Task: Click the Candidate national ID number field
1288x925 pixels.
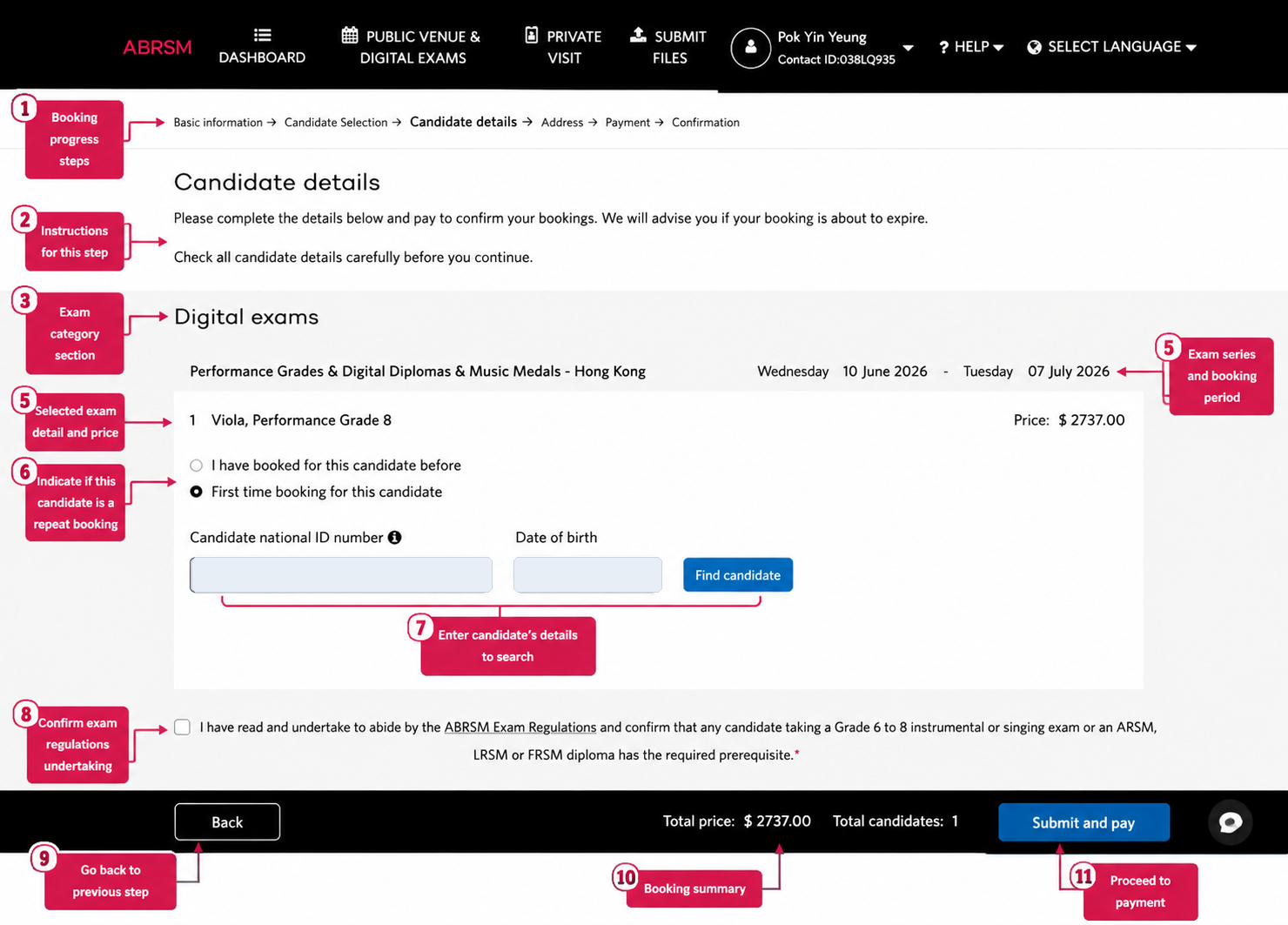Action: (x=341, y=575)
